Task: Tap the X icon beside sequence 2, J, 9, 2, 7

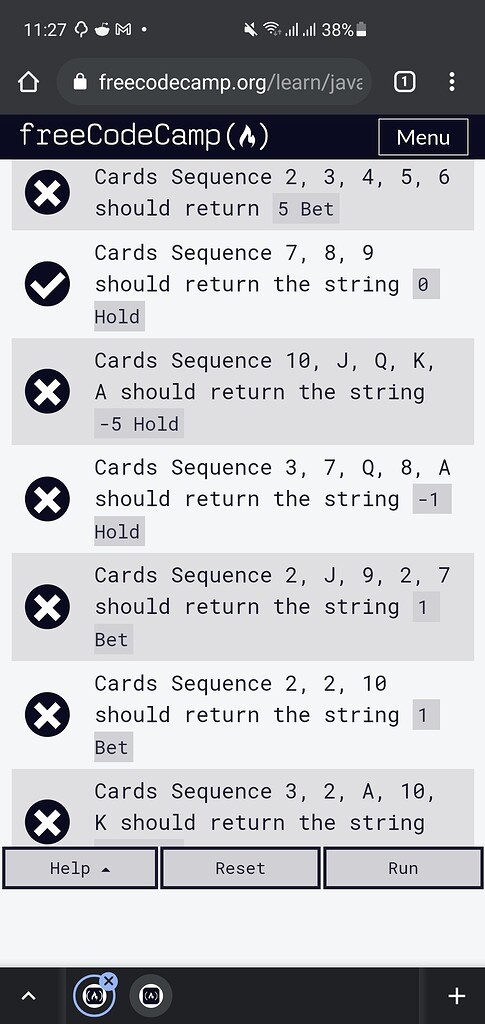Action: click(47, 607)
